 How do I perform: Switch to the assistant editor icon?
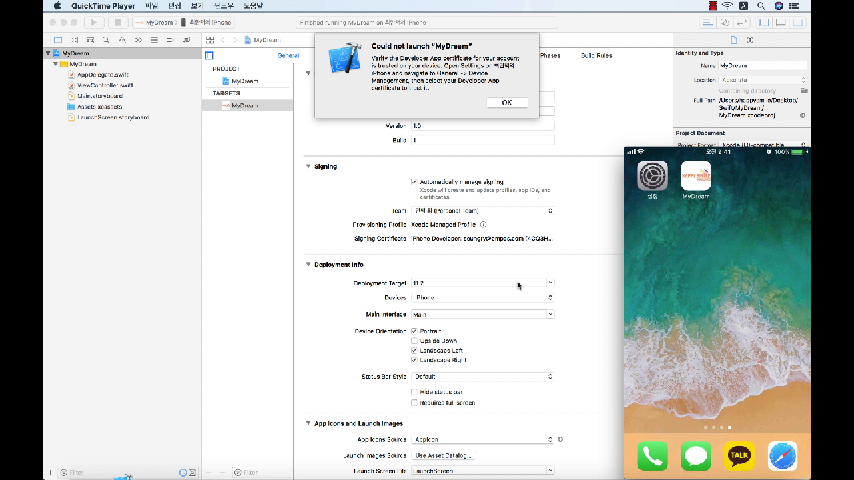(725, 22)
